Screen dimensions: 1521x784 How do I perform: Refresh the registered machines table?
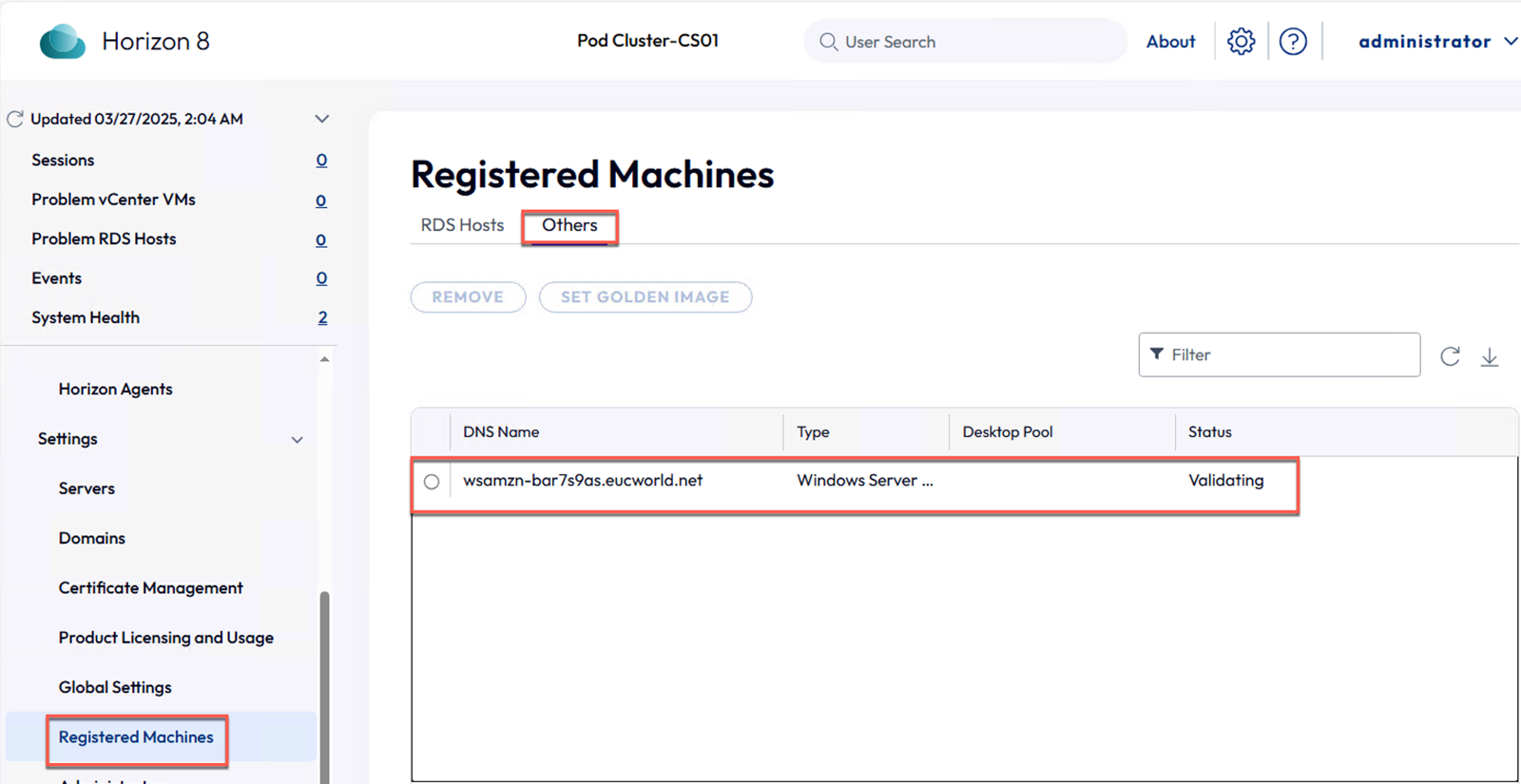coord(1450,356)
